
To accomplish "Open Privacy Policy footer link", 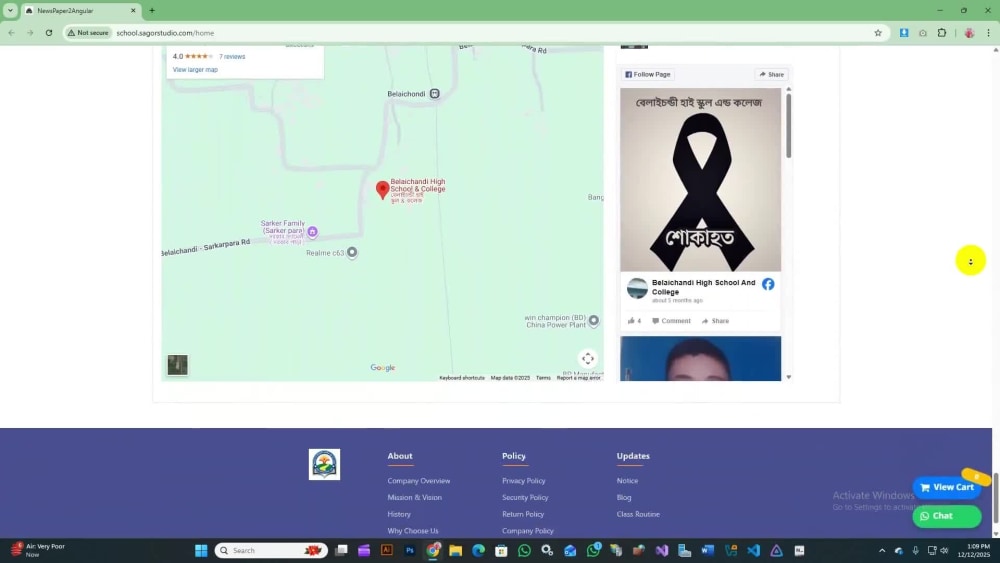I will [x=524, y=481].
